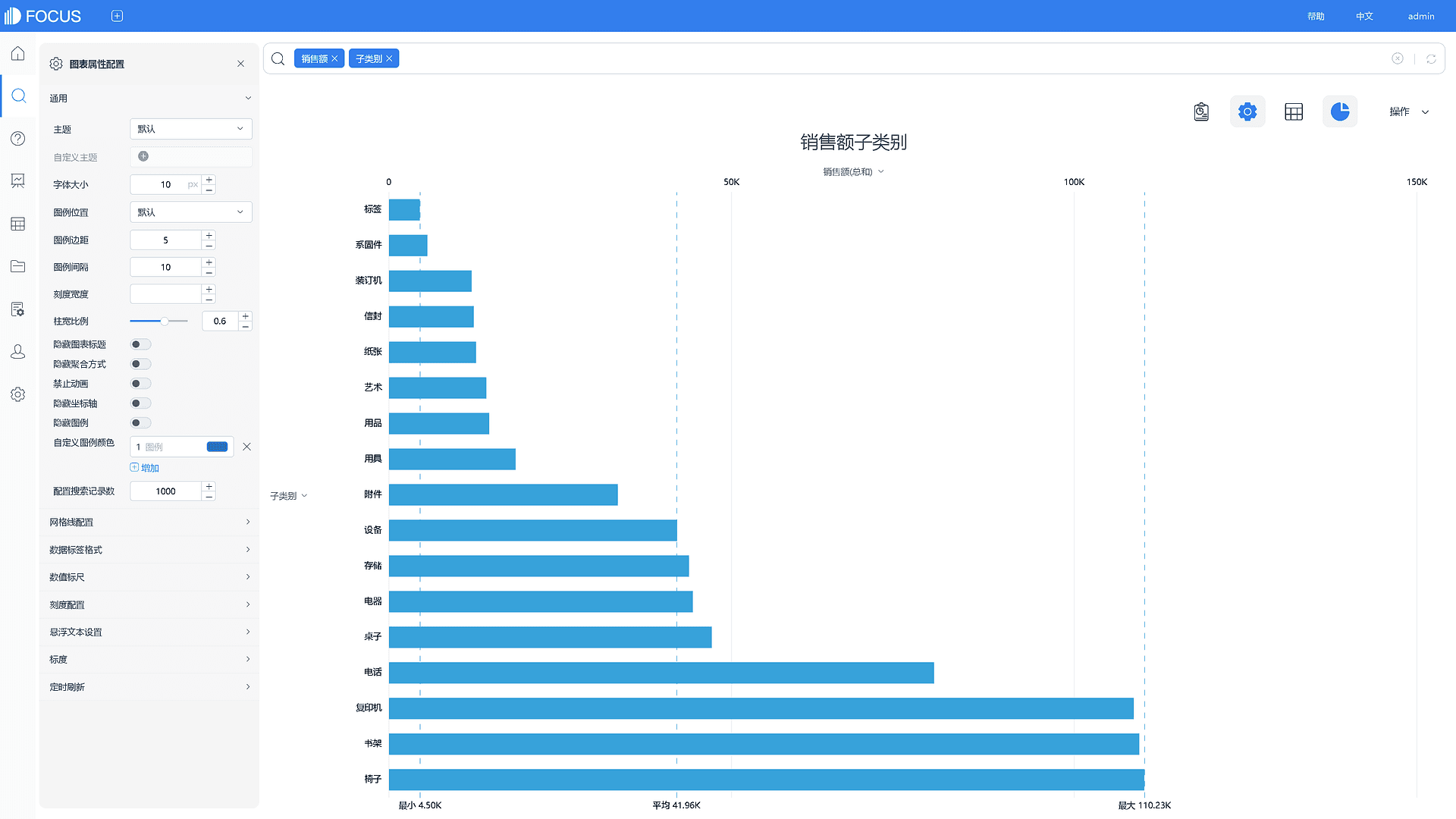Screen dimensions: 1456x819
Task: Expand 定时刷新 section
Action: pos(149,687)
